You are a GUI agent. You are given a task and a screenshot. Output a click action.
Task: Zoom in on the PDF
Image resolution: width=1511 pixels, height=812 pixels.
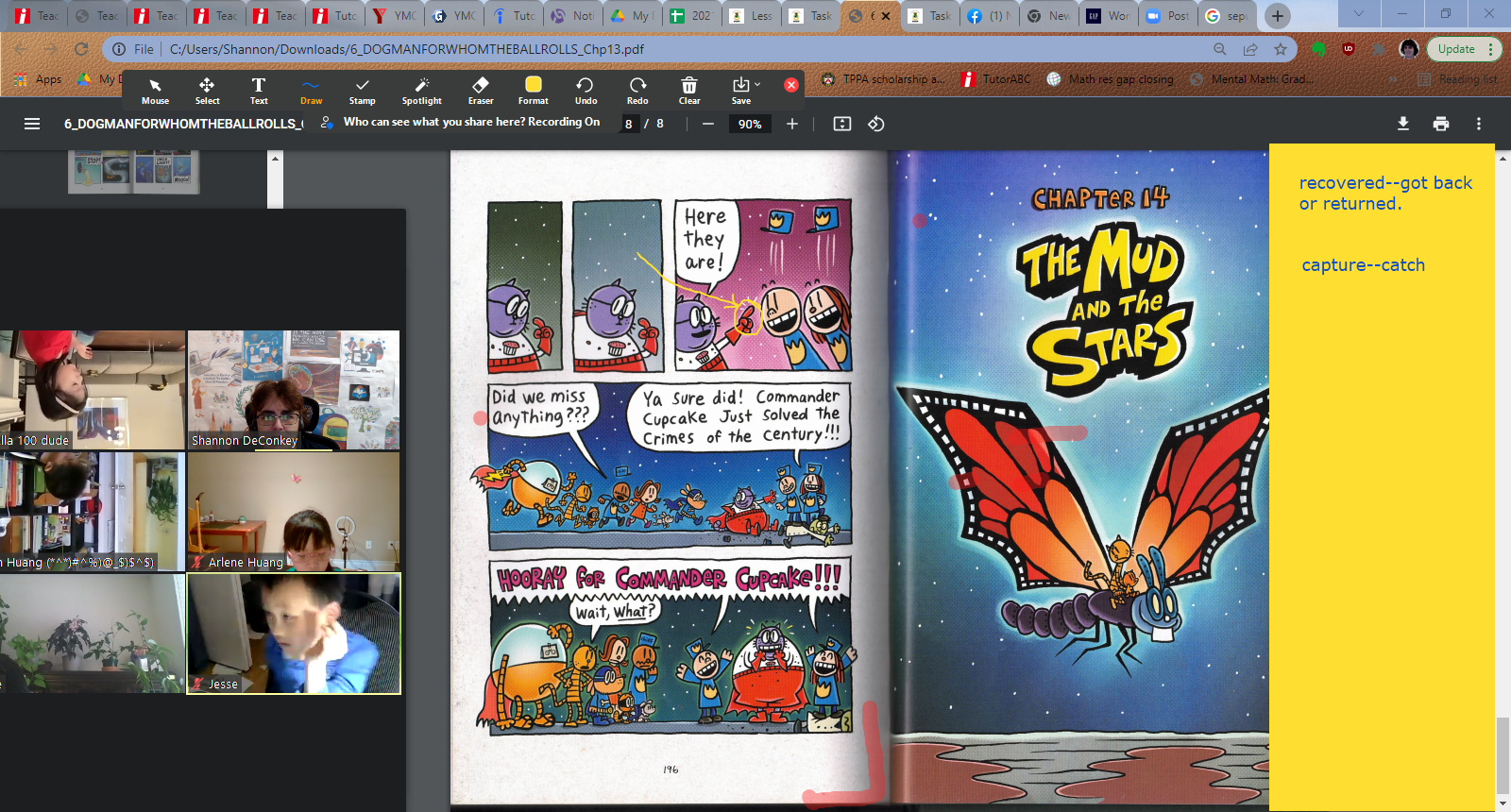point(792,124)
